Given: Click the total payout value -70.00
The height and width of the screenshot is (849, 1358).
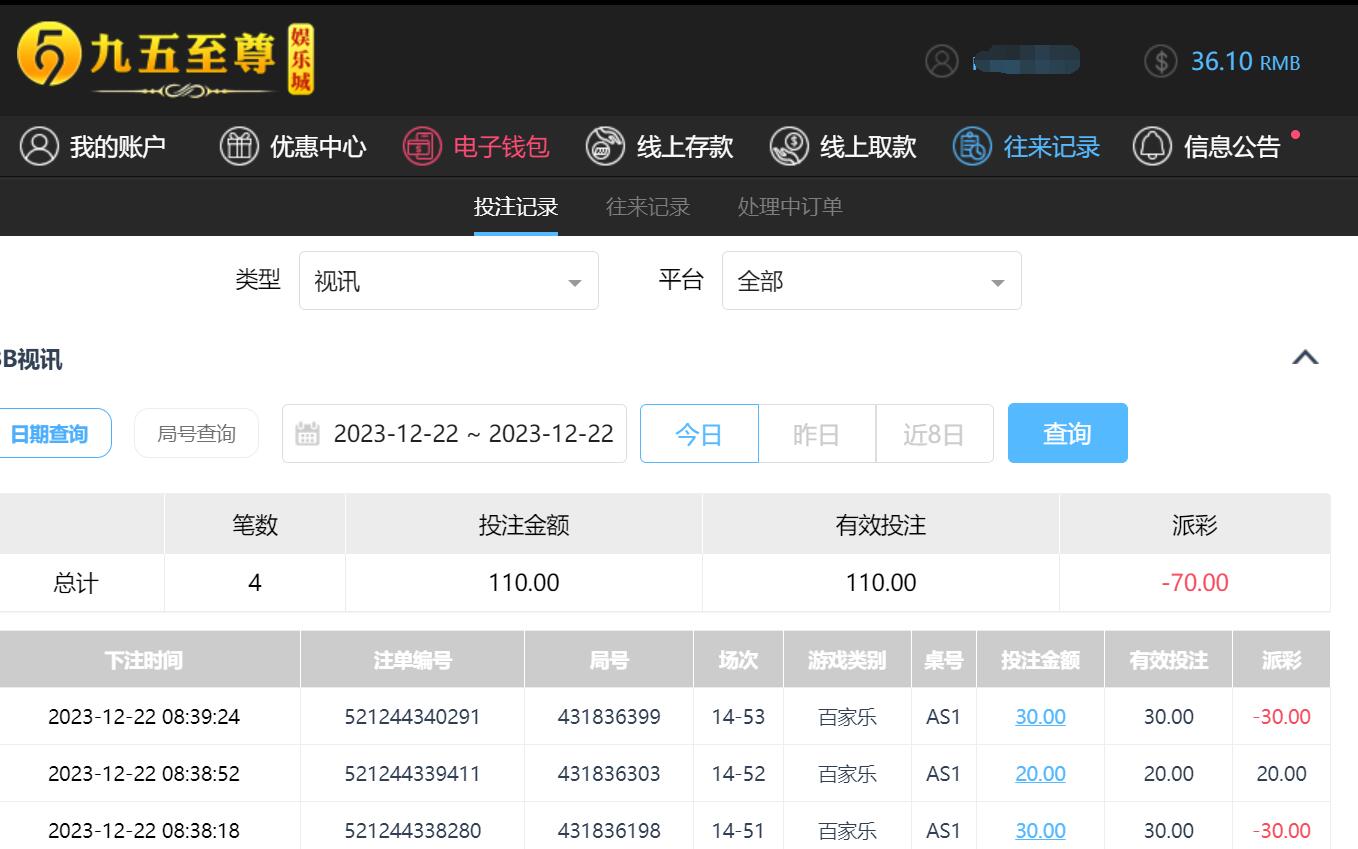Looking at the screenshot, I should 1195,583.
